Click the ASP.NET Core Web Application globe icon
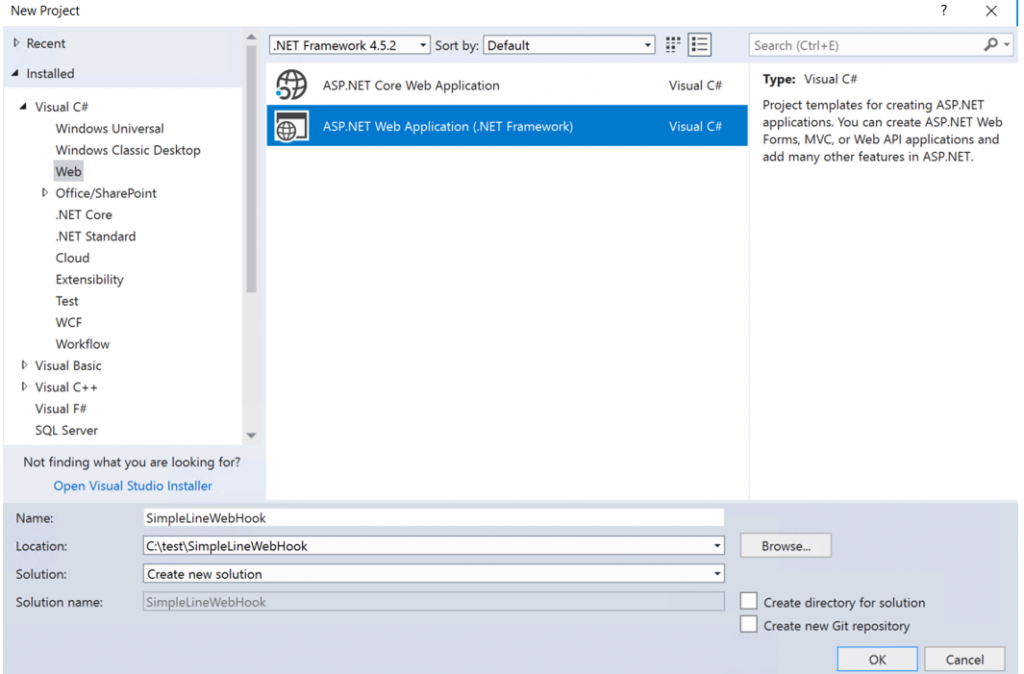1024x674 pixels. point(291,85)
